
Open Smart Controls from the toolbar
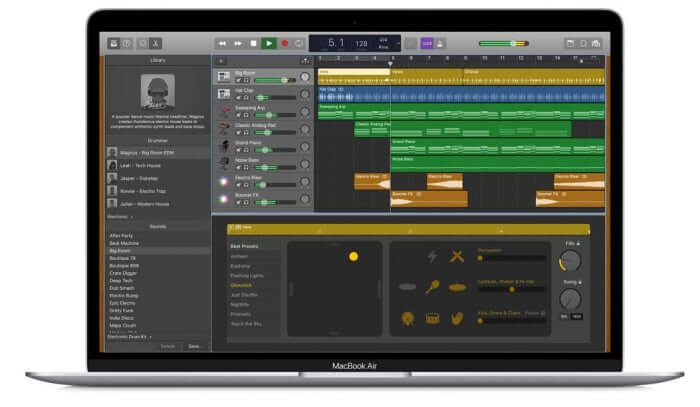pyautogui.click(x=143, y=43)
